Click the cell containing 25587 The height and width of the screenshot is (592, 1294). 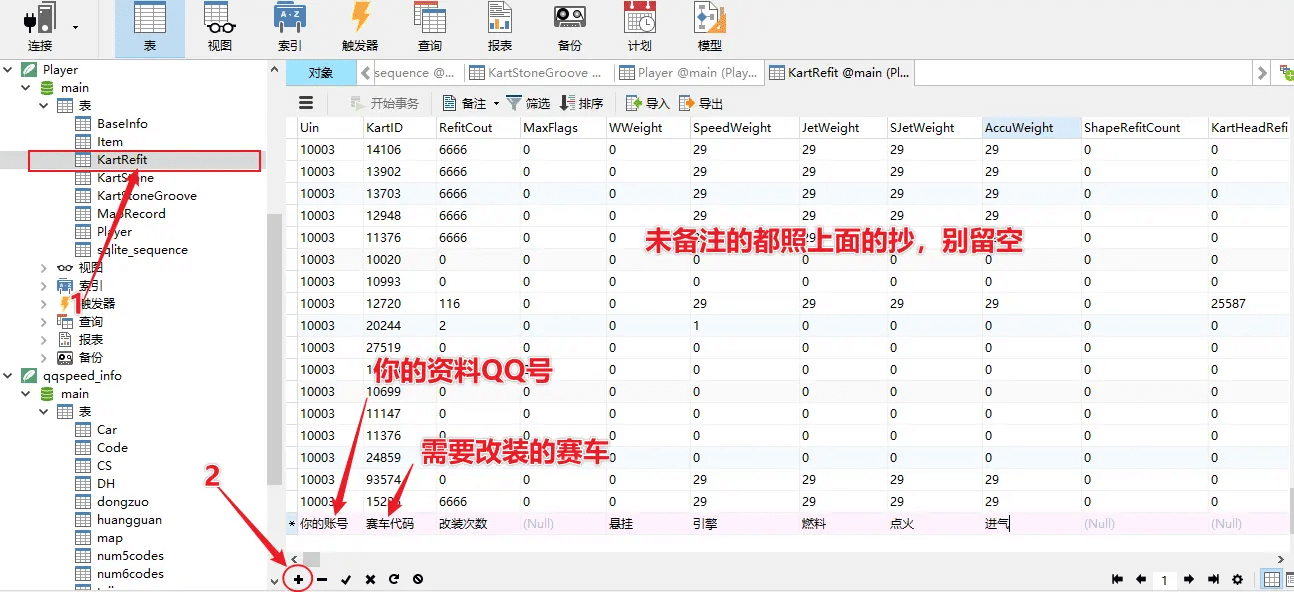(1249, 304)
